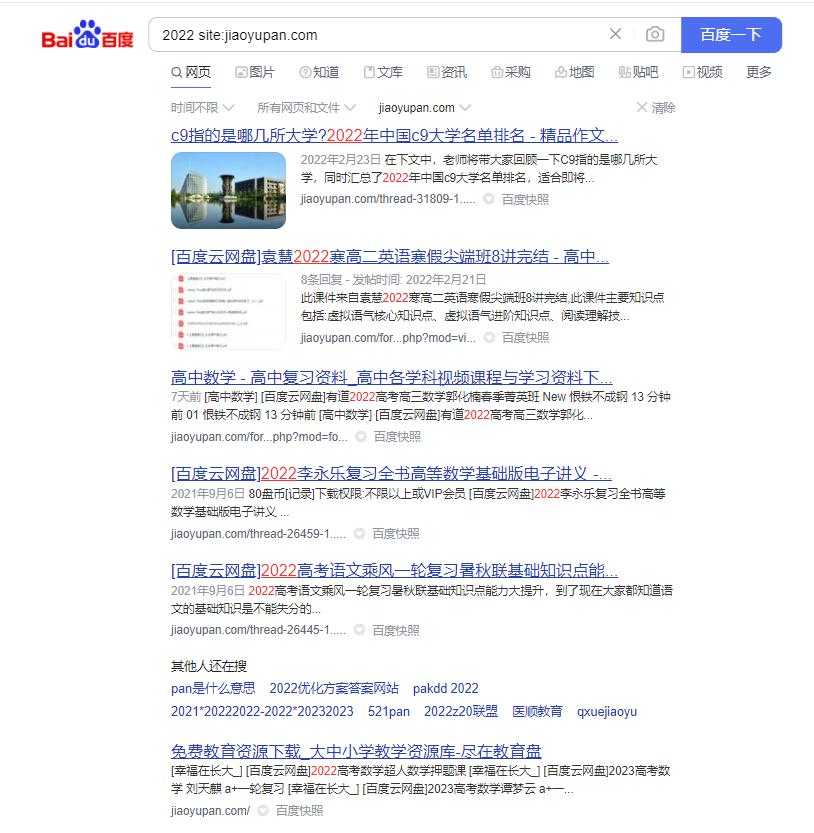
Task: Open the Baidu logo homepage
Action: pos(88,35)
